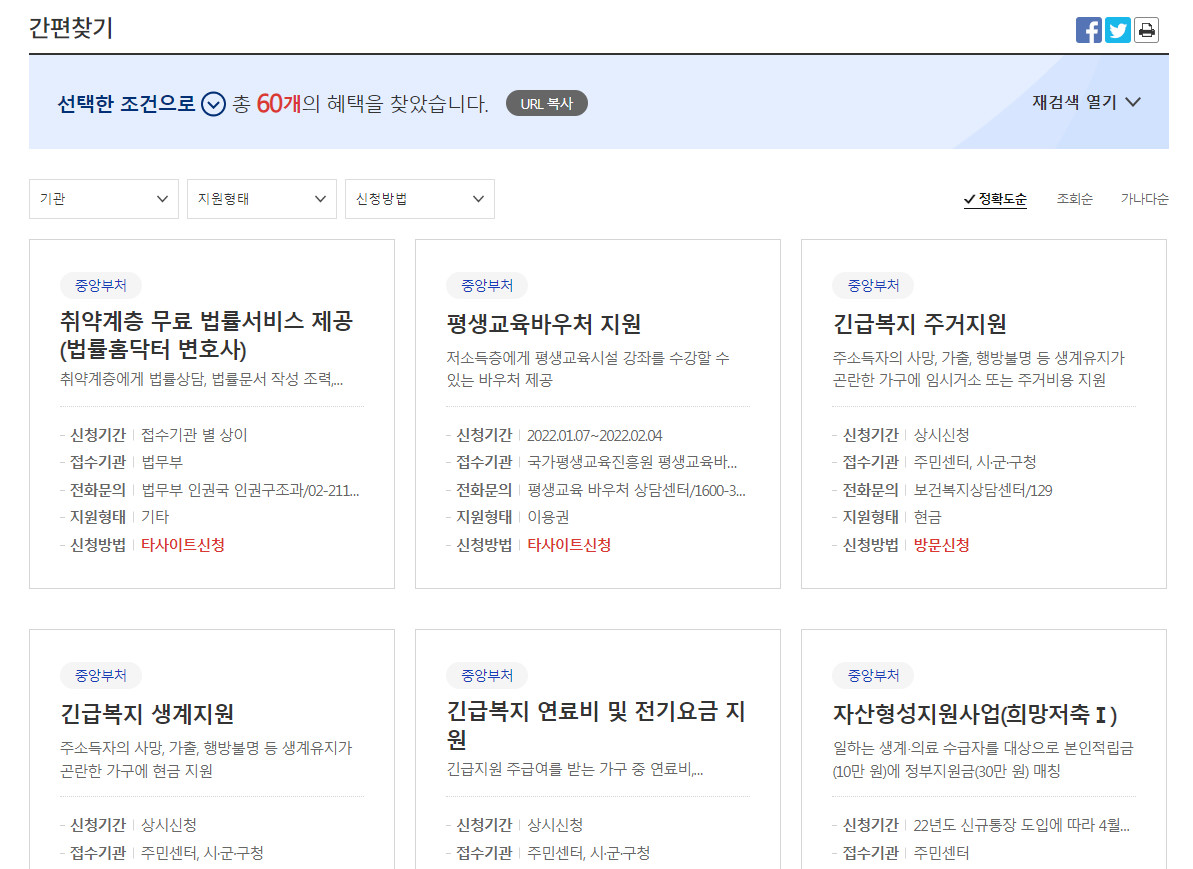This screenshot has width=1193, height=869.
Task: Open the 지원형태 dropdown
Action: (262, 199)
